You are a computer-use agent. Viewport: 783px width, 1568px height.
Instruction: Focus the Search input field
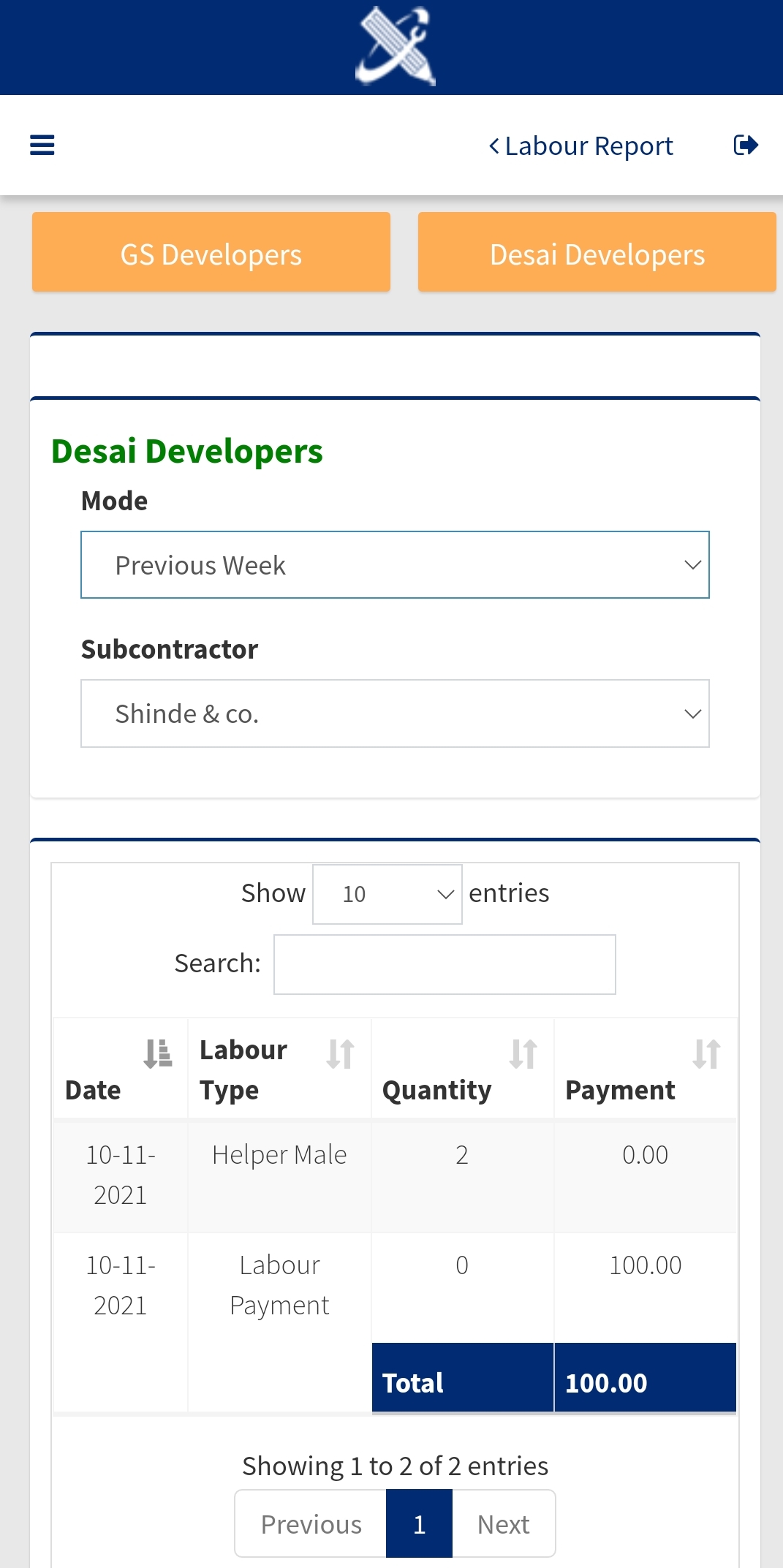(445, 964)
